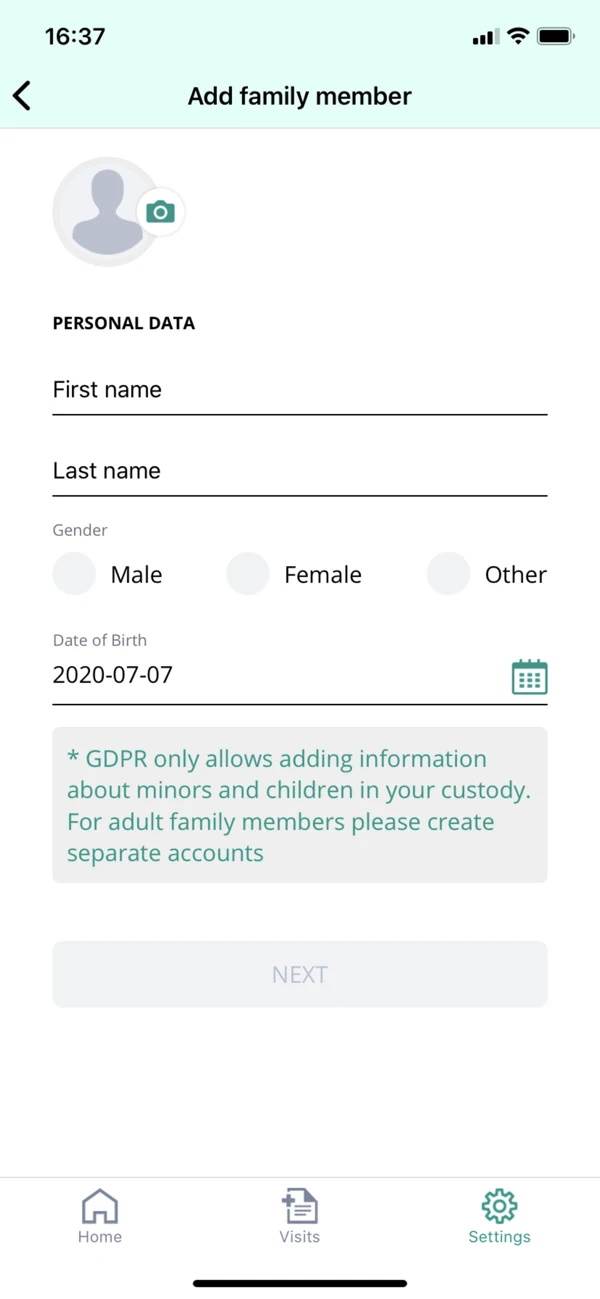The image size is (600, 1299).
Task: Select the Female gender option
Action: point(247,574)
